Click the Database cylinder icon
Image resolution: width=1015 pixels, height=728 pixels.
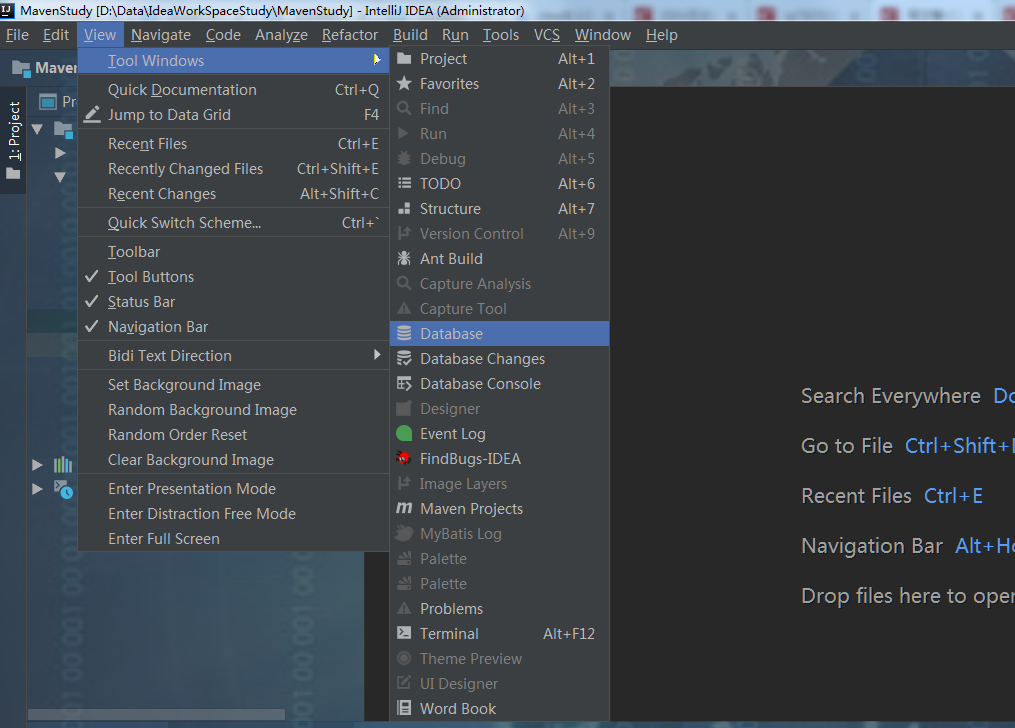404,333
